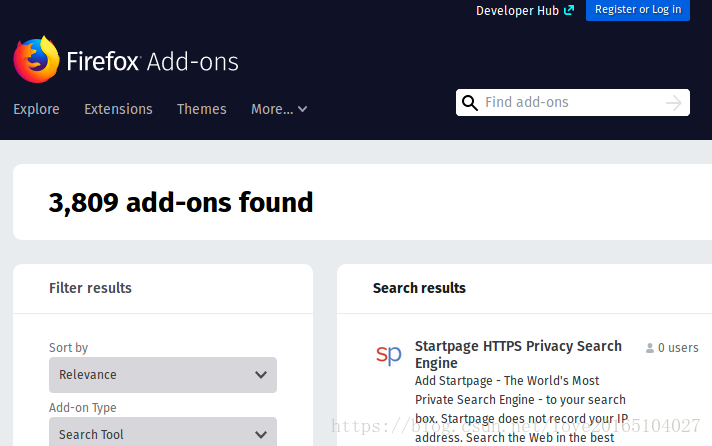Image resolution: width=712 pixels, height=446 pixels.
Task: Open the Themes page
Action: click(202, 109)
